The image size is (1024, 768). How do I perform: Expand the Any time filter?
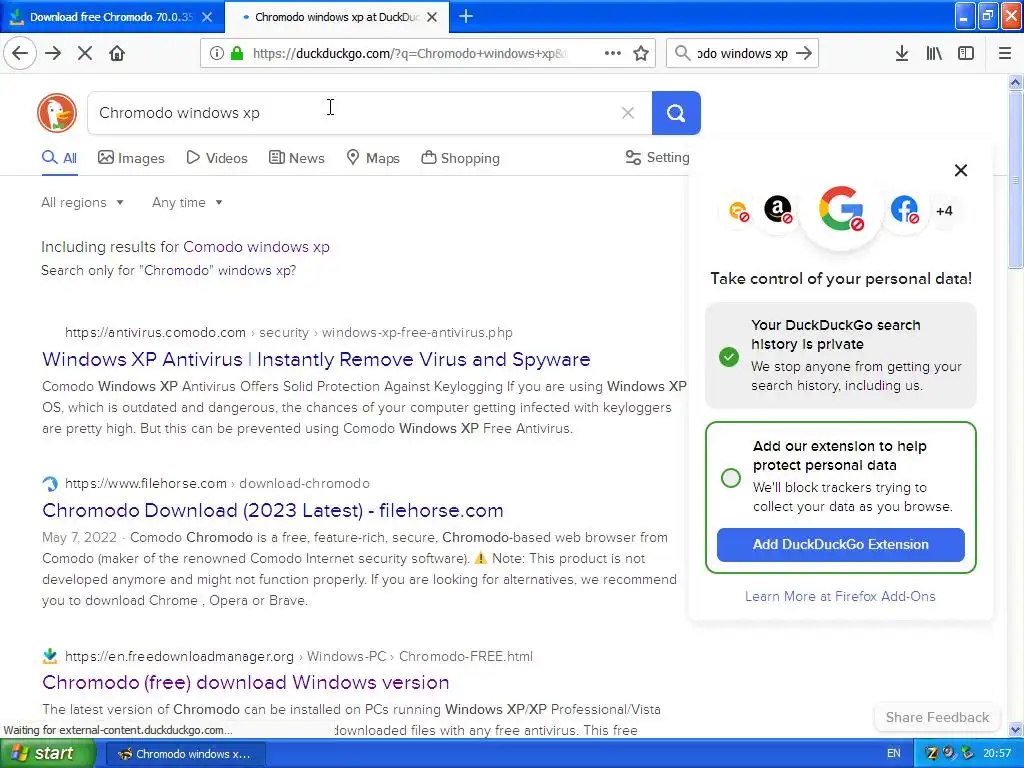pyautogui.click(x=187, y=202)
